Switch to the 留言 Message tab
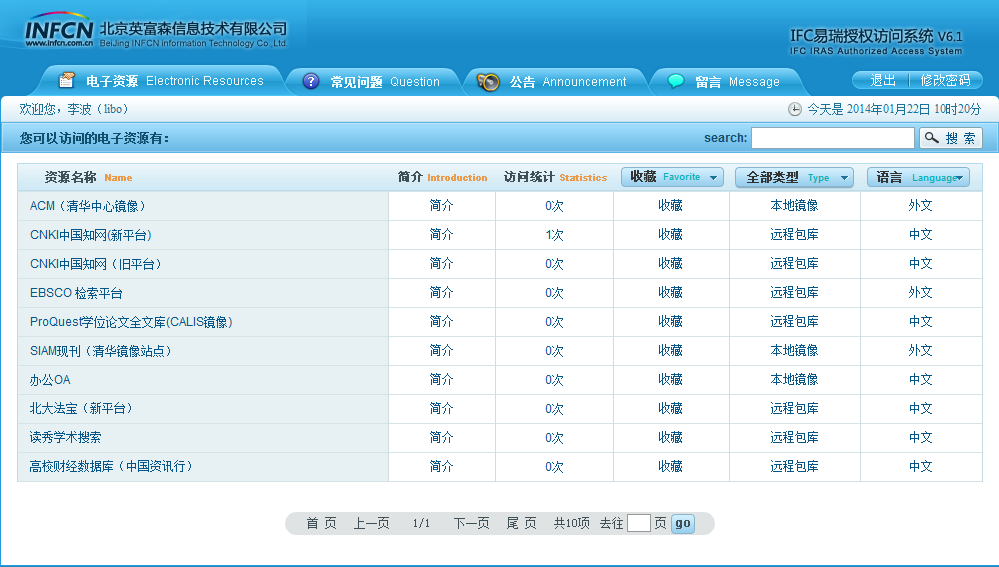 click(x=737, y=82)
